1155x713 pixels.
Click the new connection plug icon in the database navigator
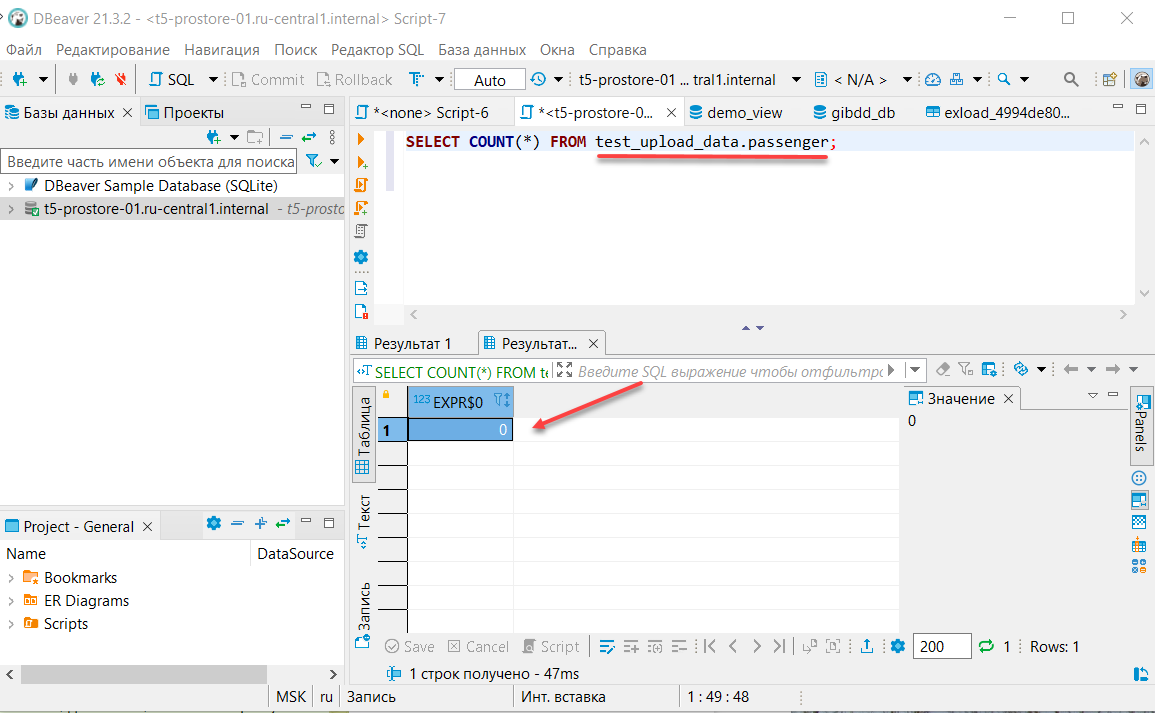213,137
